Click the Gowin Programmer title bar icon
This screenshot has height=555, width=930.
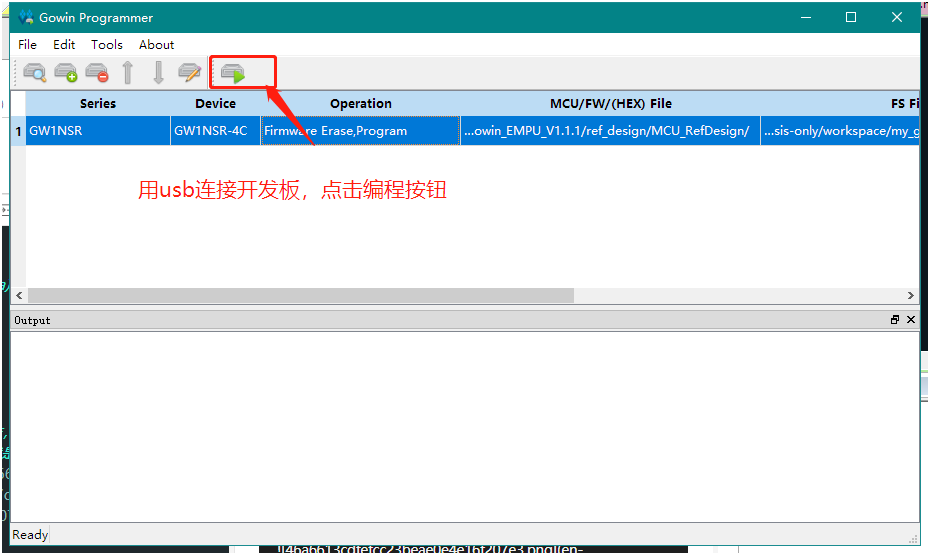26,17
